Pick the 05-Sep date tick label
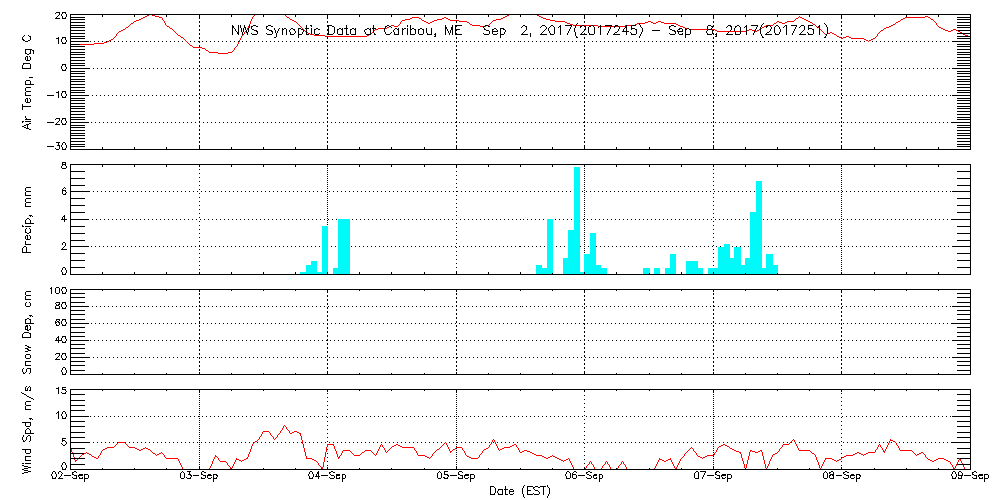The height and width of the screenshot is (500, 1000). [456, 478]
